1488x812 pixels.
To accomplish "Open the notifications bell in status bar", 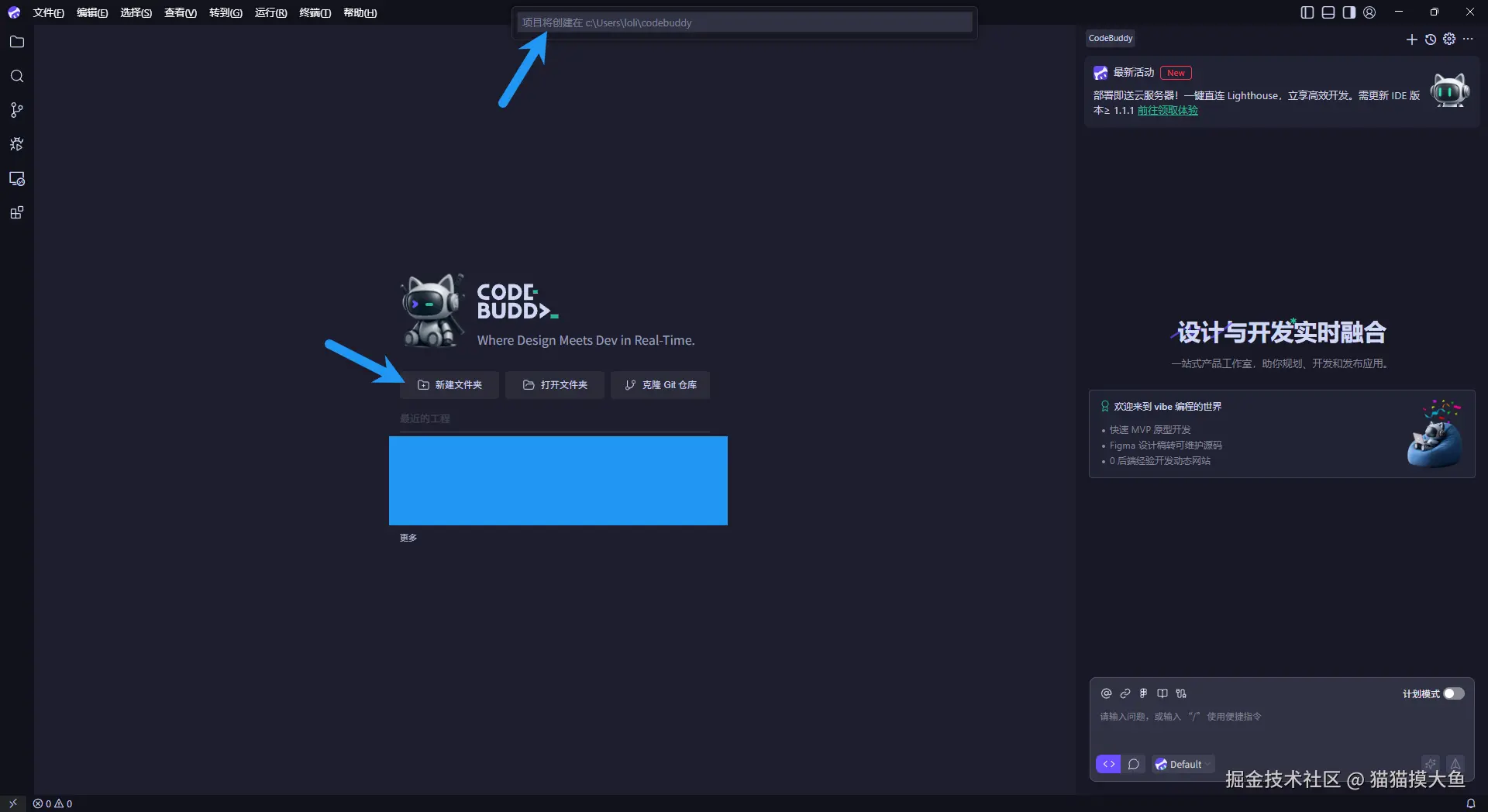I will coord(1470,803).
